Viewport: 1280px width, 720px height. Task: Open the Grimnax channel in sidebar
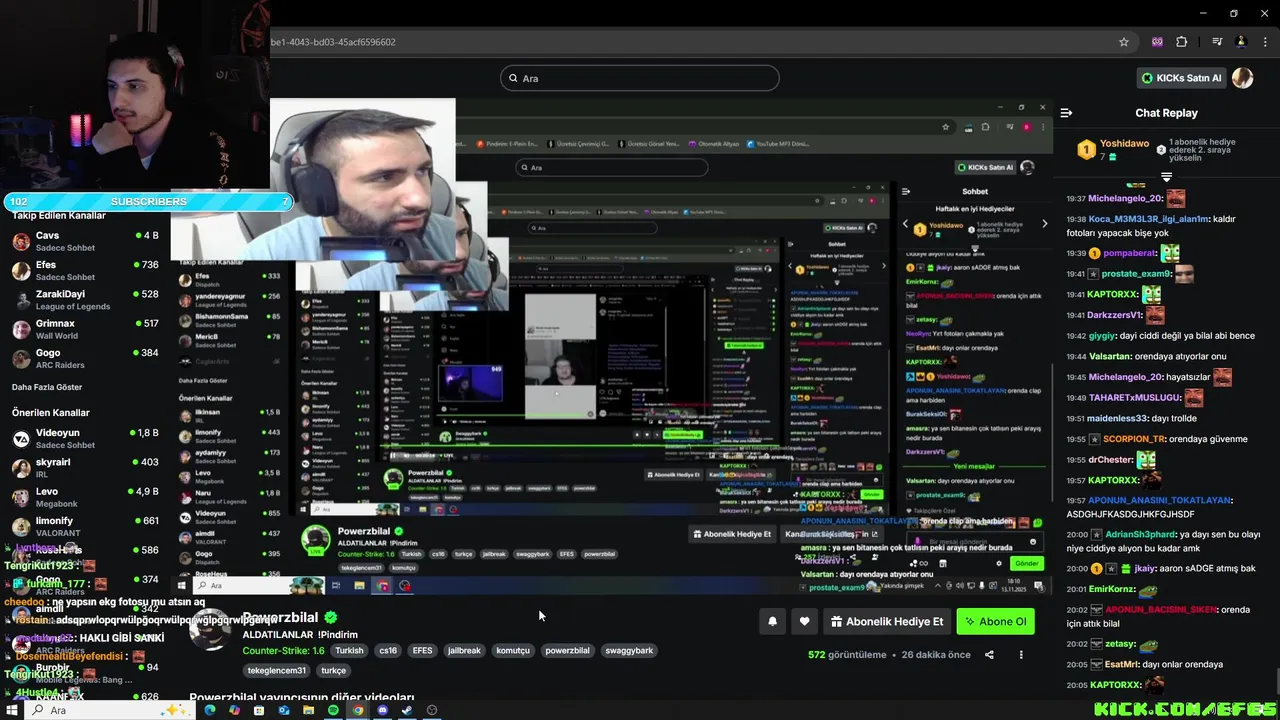85,329
